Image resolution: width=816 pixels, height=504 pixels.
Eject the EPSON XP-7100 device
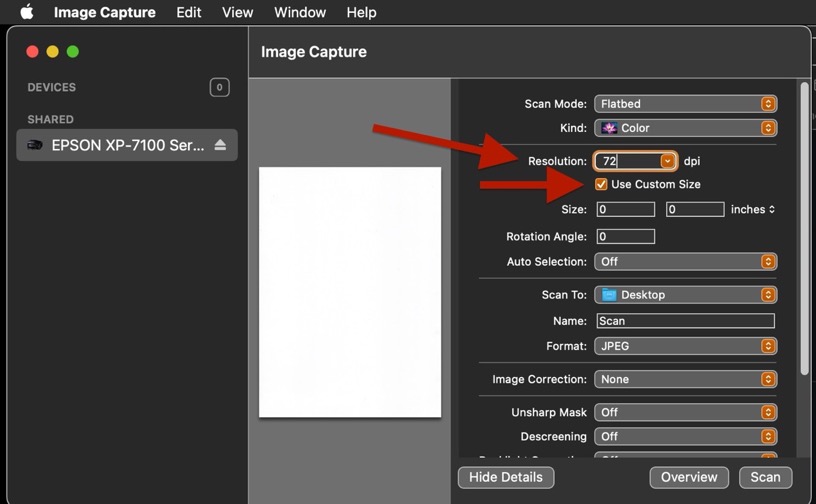click(x=220, y=145)
